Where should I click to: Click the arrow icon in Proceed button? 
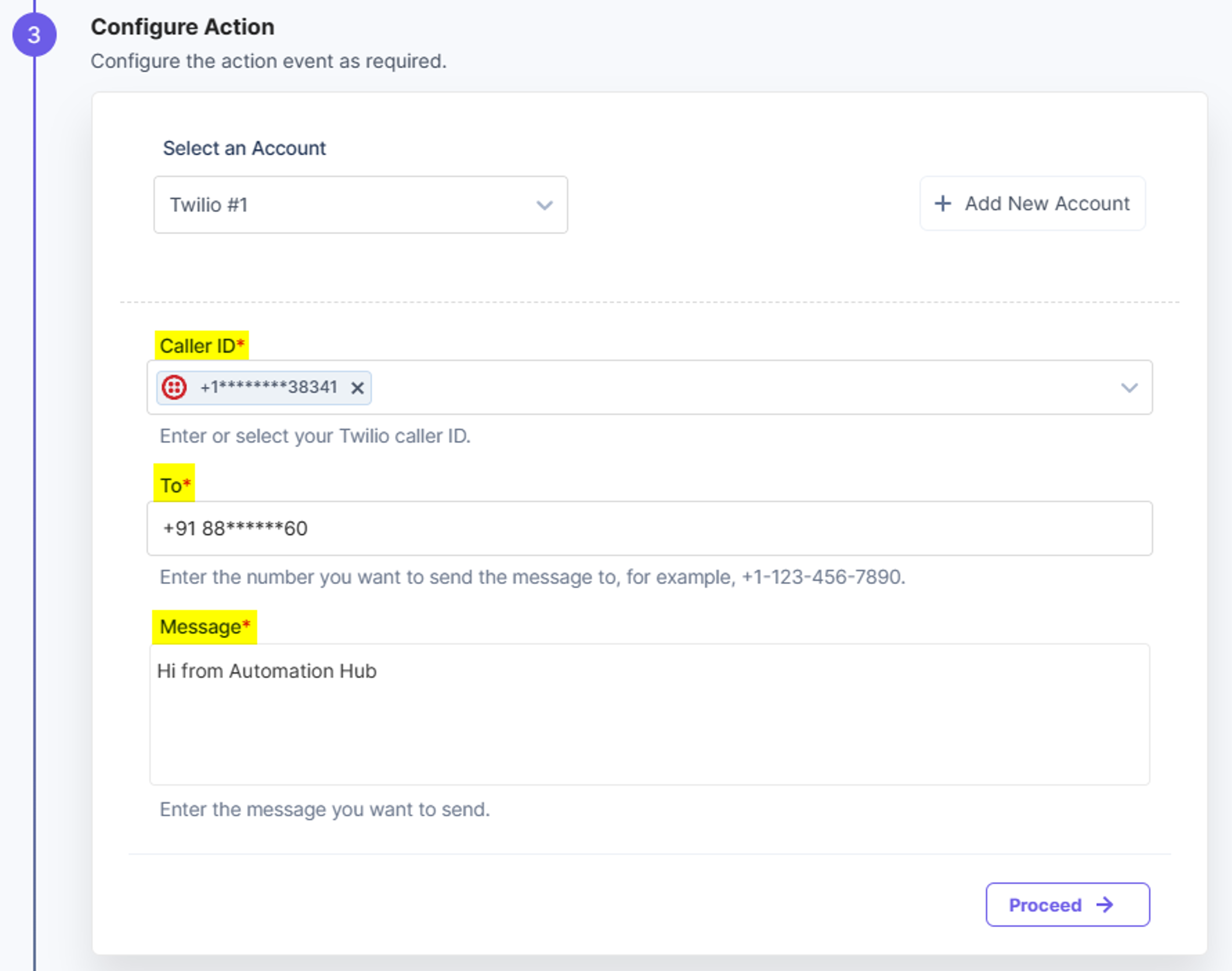point(1105,905)
